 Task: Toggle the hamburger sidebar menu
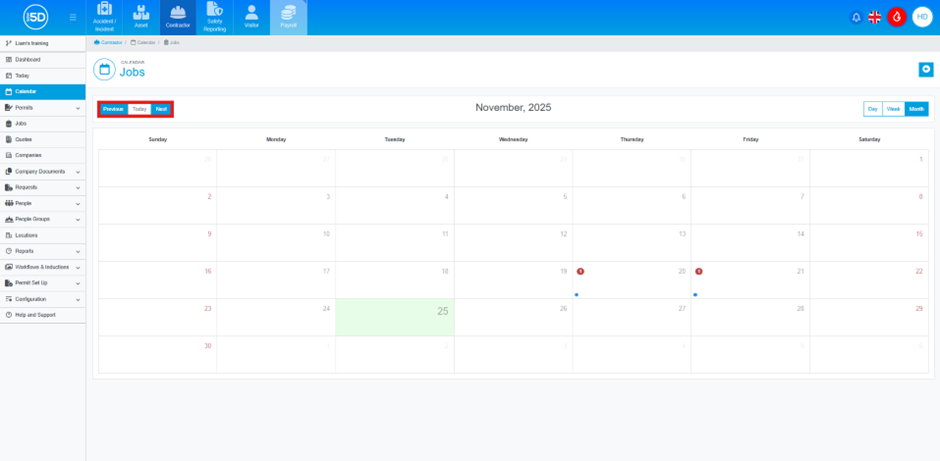pyautogui.click(x=72, y=18)
